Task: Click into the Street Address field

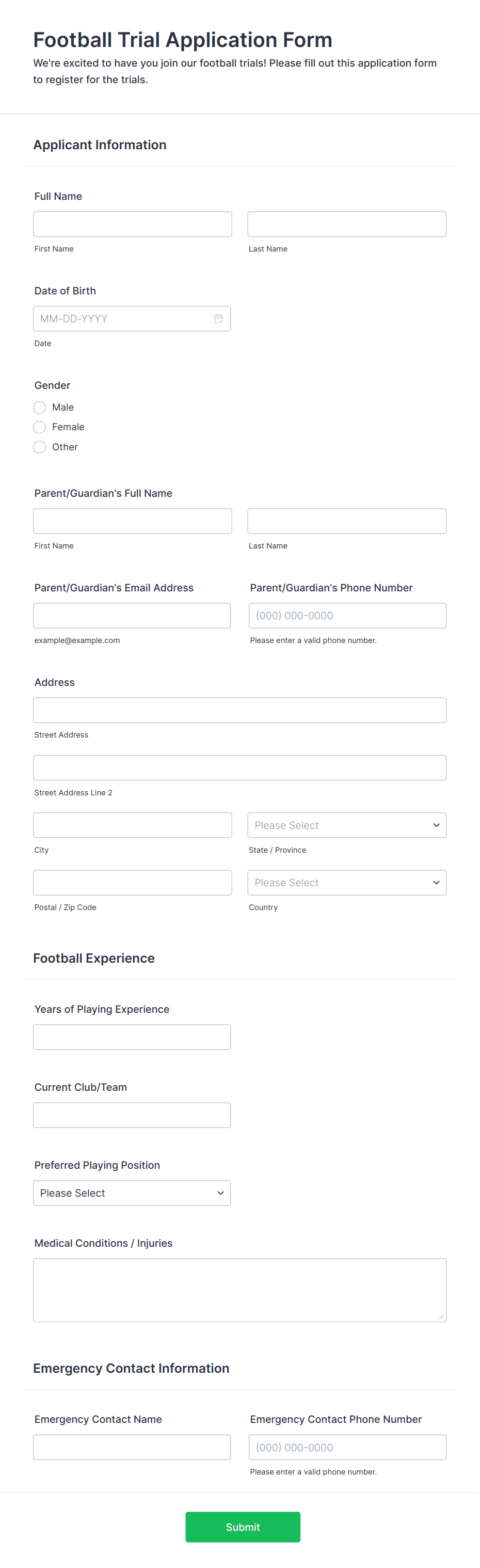Action: tap(239, 710)
